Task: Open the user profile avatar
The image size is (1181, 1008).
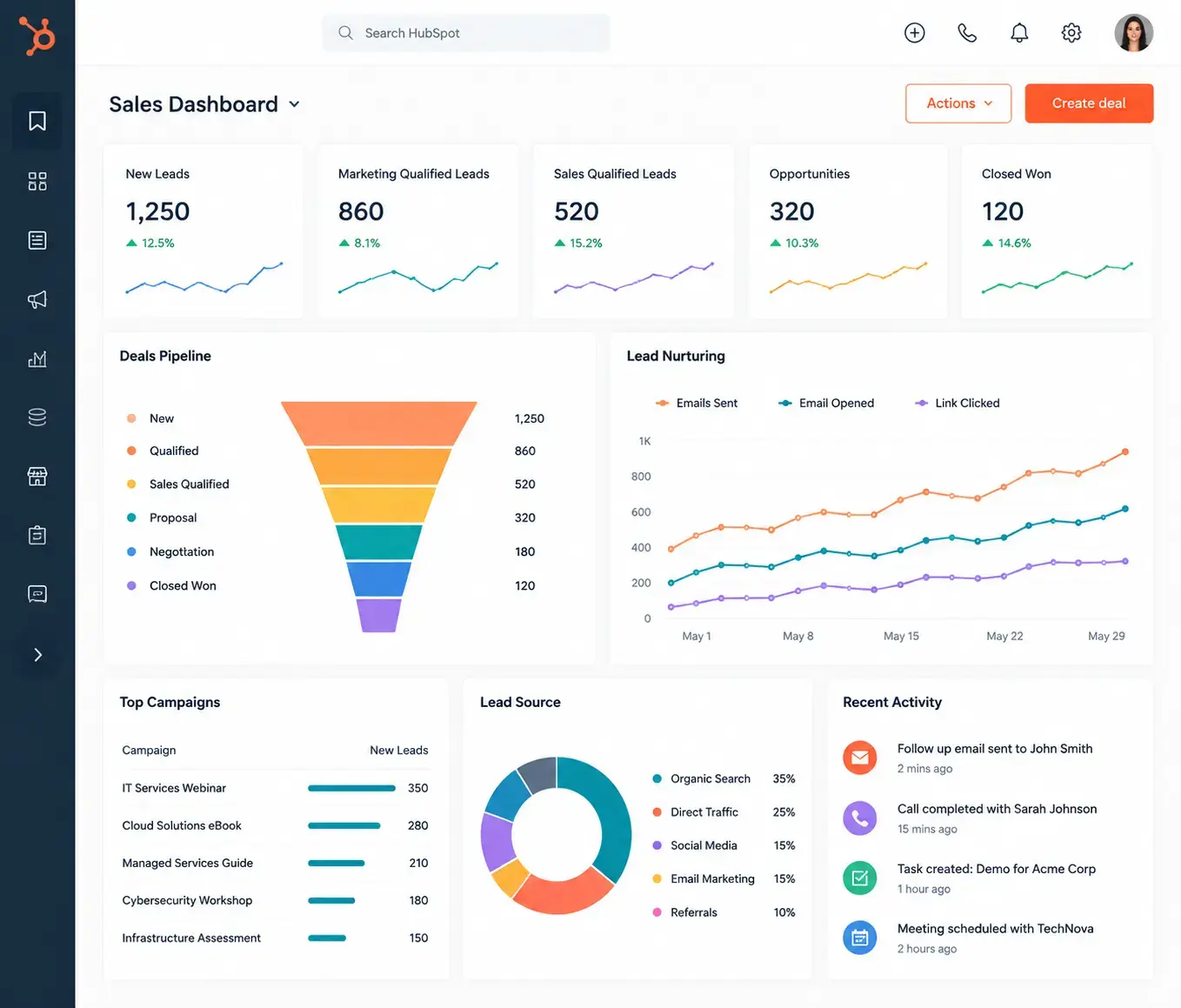Action: pos(1134,33)
